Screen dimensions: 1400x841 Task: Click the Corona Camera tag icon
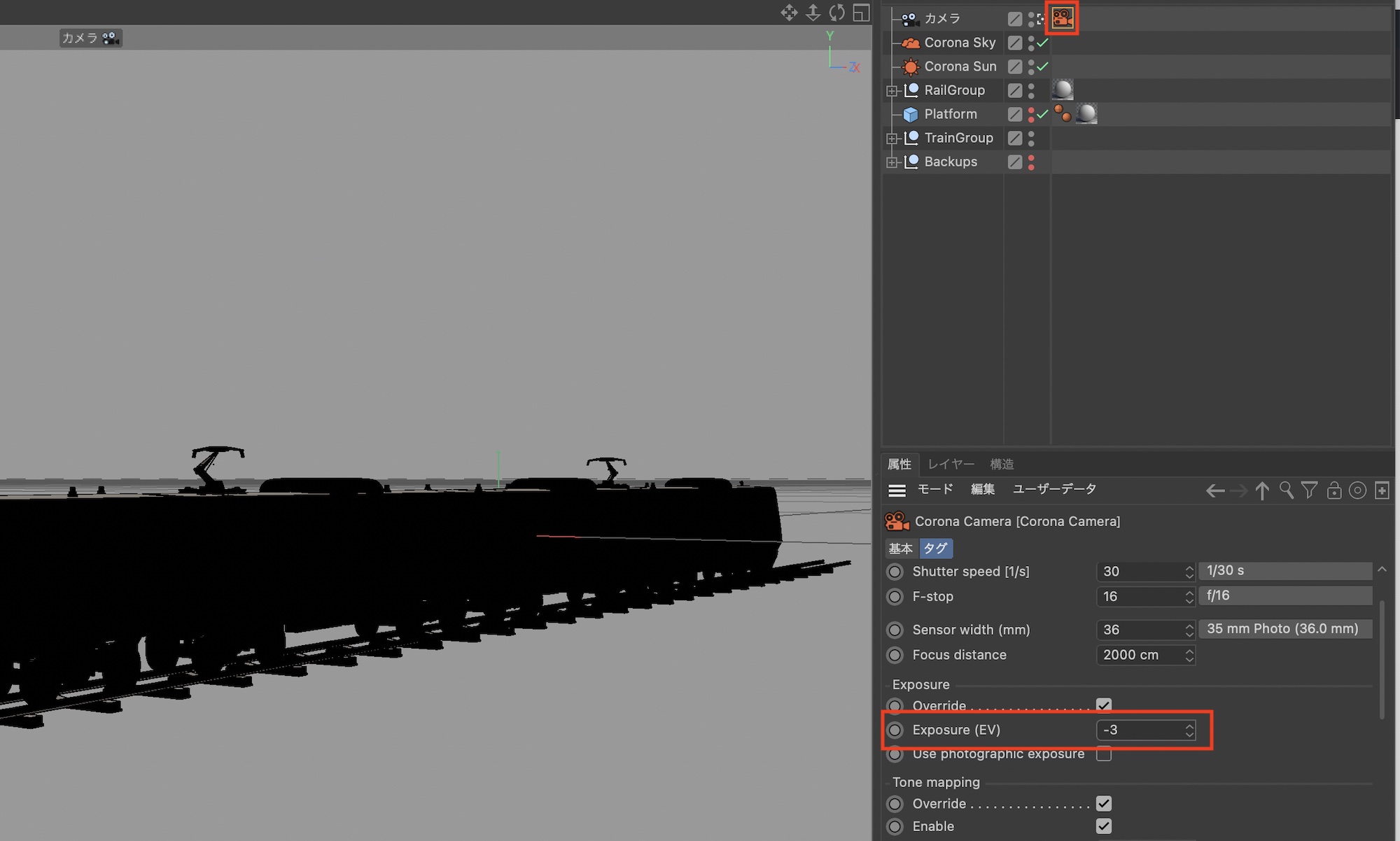(x=1062, y=18)
